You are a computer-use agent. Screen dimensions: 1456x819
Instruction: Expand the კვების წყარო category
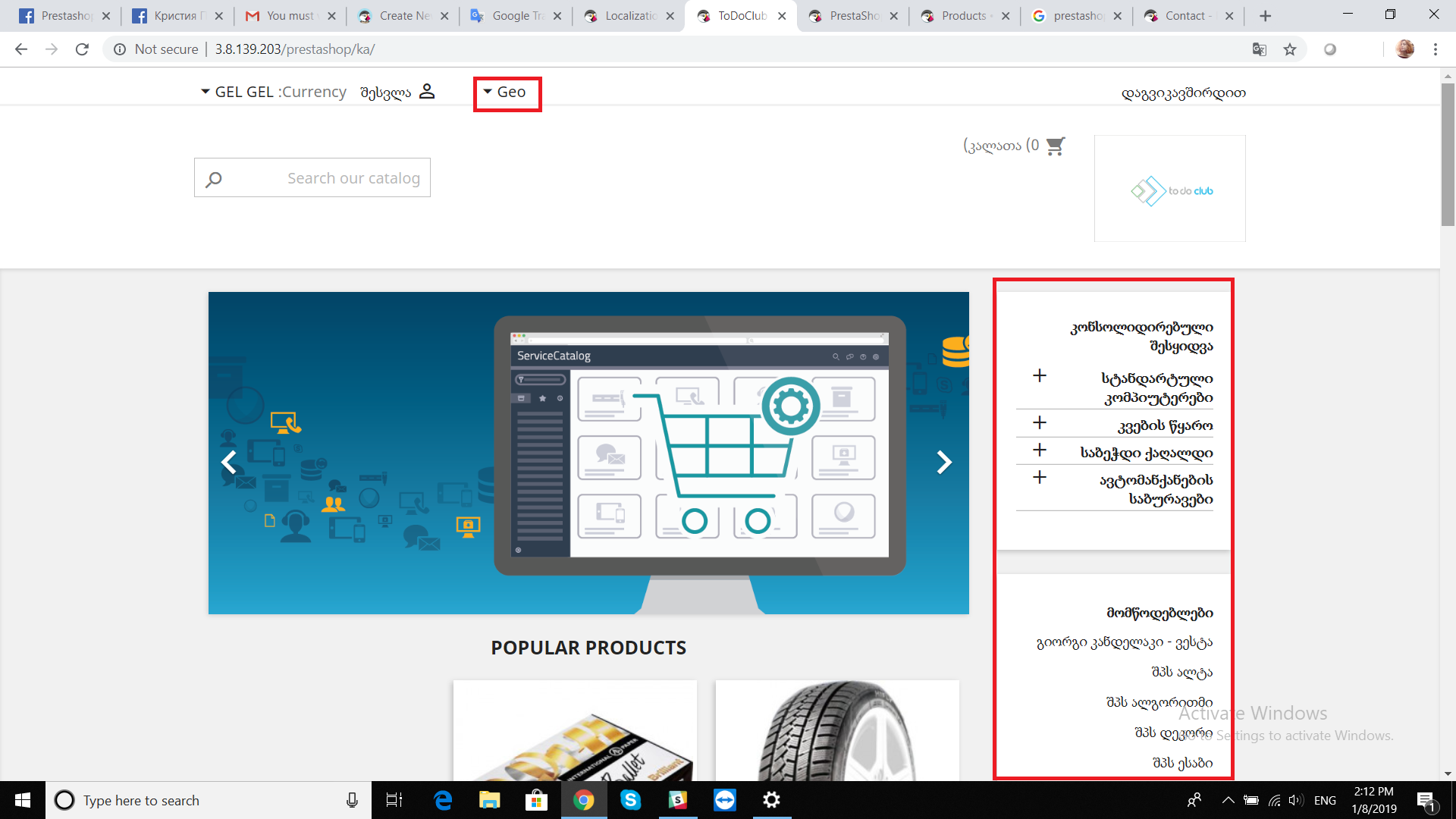pos(1040,422)
